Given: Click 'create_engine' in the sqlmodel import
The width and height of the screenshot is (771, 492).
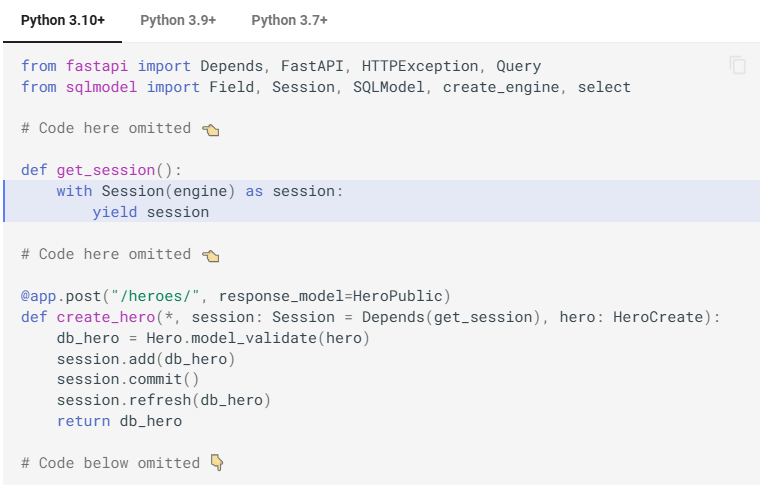Looking at the screenshot, I should [x=501, y=87].
